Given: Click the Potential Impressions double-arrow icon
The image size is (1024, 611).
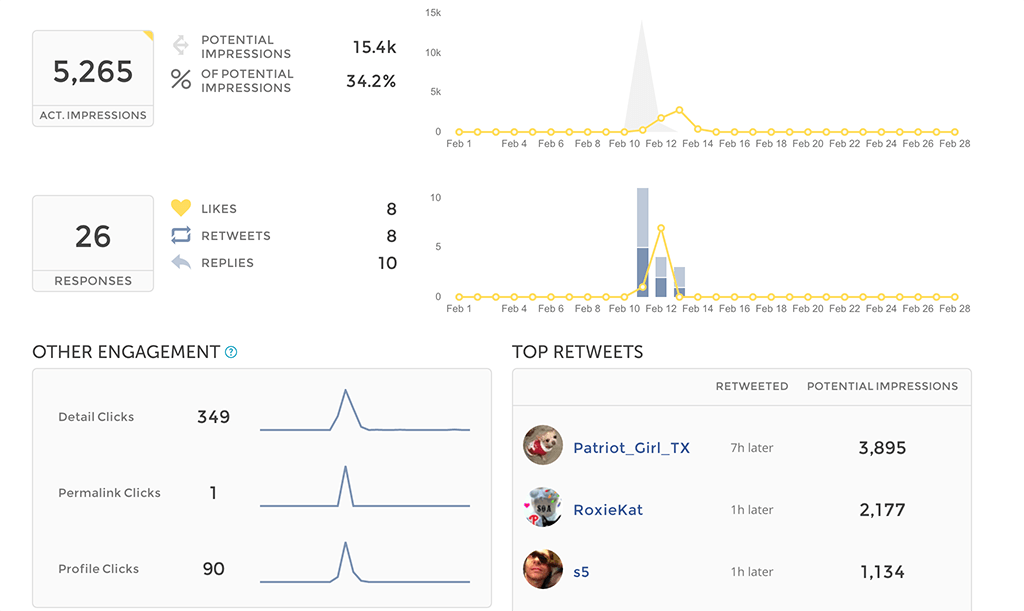Looking at the screenshot, I should pyautogui.click(x=180, y=46).
